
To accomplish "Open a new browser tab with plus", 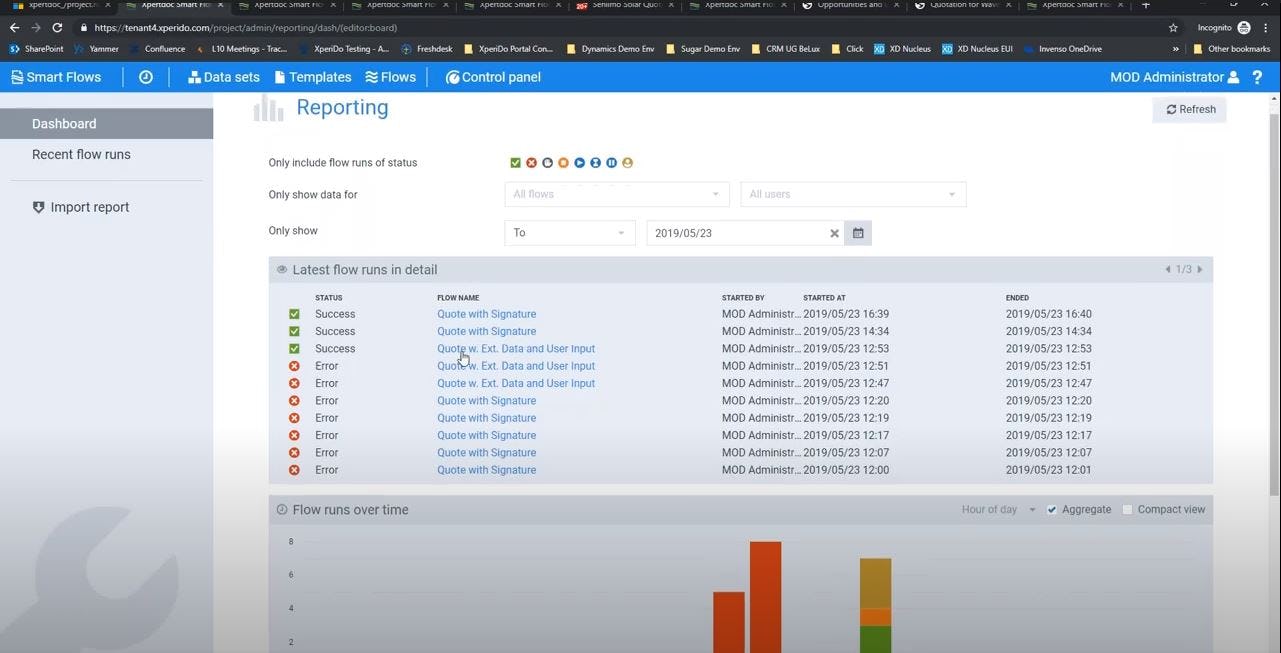I will click(x=1146, y=5).
